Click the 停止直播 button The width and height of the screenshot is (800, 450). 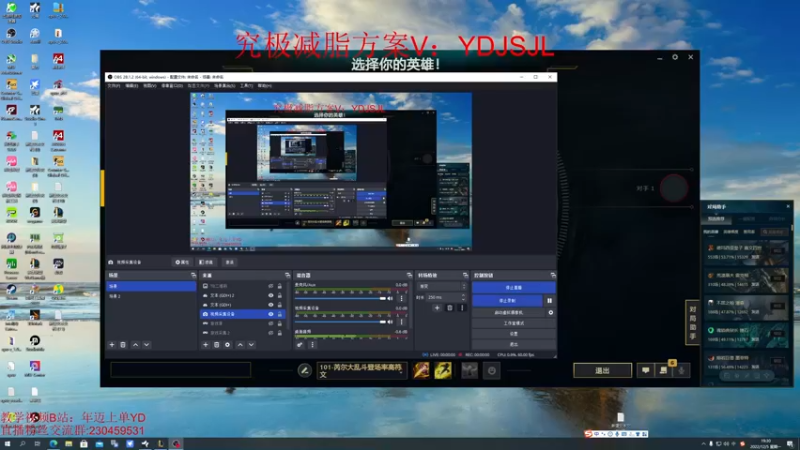click(x=513, y=288)
